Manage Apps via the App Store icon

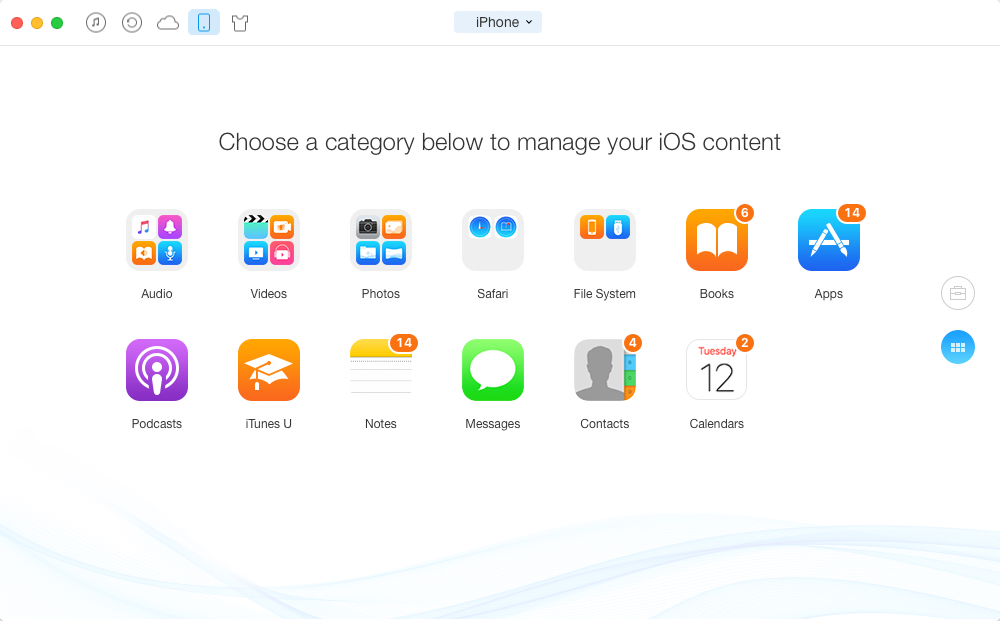pyautogui.click(x=828, y=240)
